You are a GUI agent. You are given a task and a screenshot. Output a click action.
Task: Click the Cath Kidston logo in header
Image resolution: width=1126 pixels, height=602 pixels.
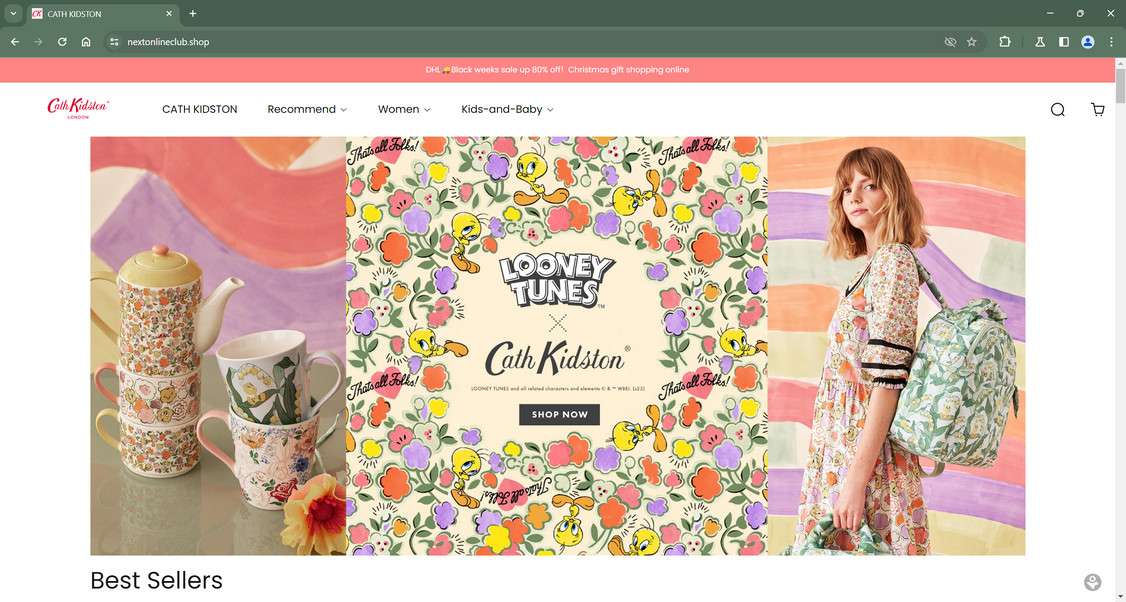point(78,108)
